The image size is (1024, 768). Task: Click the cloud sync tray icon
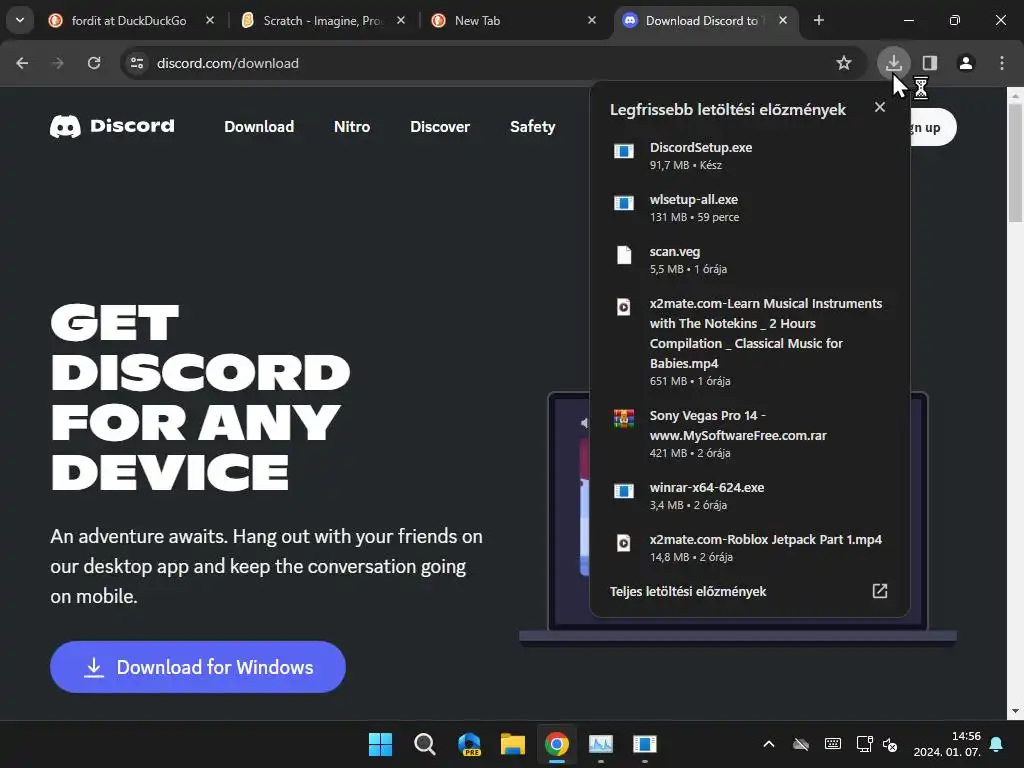(x=801, y=744)
